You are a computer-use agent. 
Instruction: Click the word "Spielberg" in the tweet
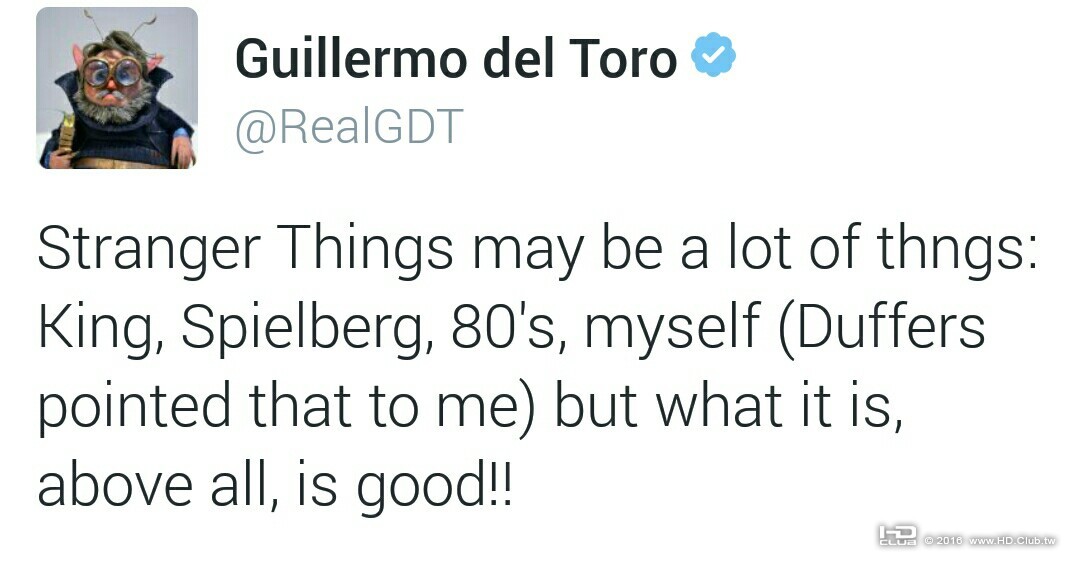pos(309,328)
